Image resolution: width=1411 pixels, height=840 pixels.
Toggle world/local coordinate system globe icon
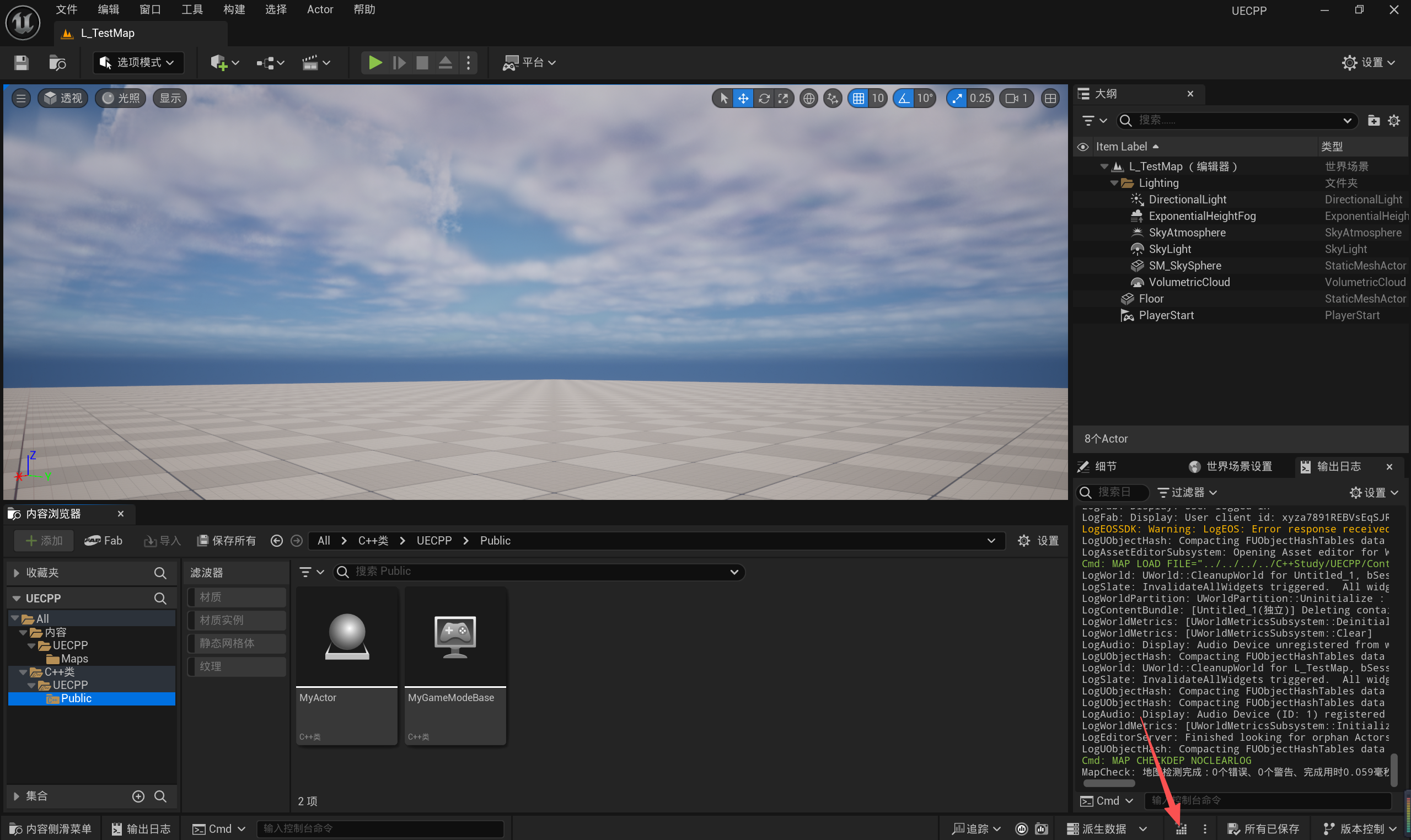[x=808, y=99]
